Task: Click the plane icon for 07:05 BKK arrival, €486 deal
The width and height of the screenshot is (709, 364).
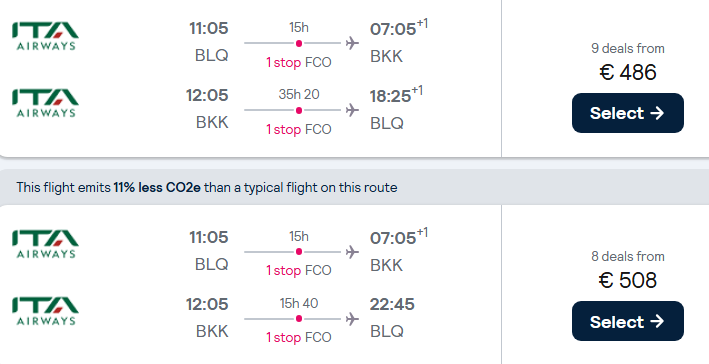Action: [352, 43]
